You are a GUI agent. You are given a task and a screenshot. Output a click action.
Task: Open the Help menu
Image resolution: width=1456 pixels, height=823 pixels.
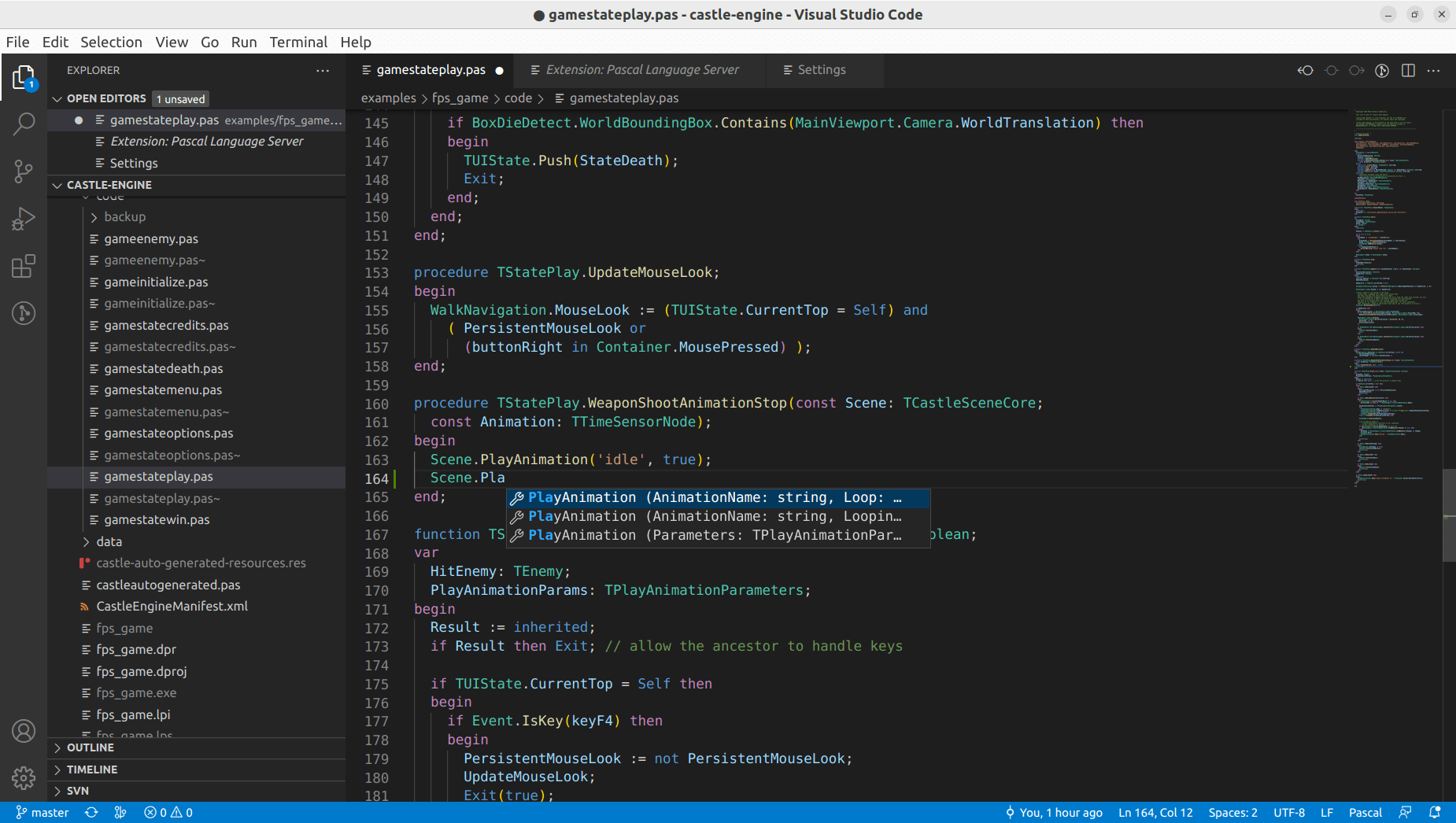[356, 42]
